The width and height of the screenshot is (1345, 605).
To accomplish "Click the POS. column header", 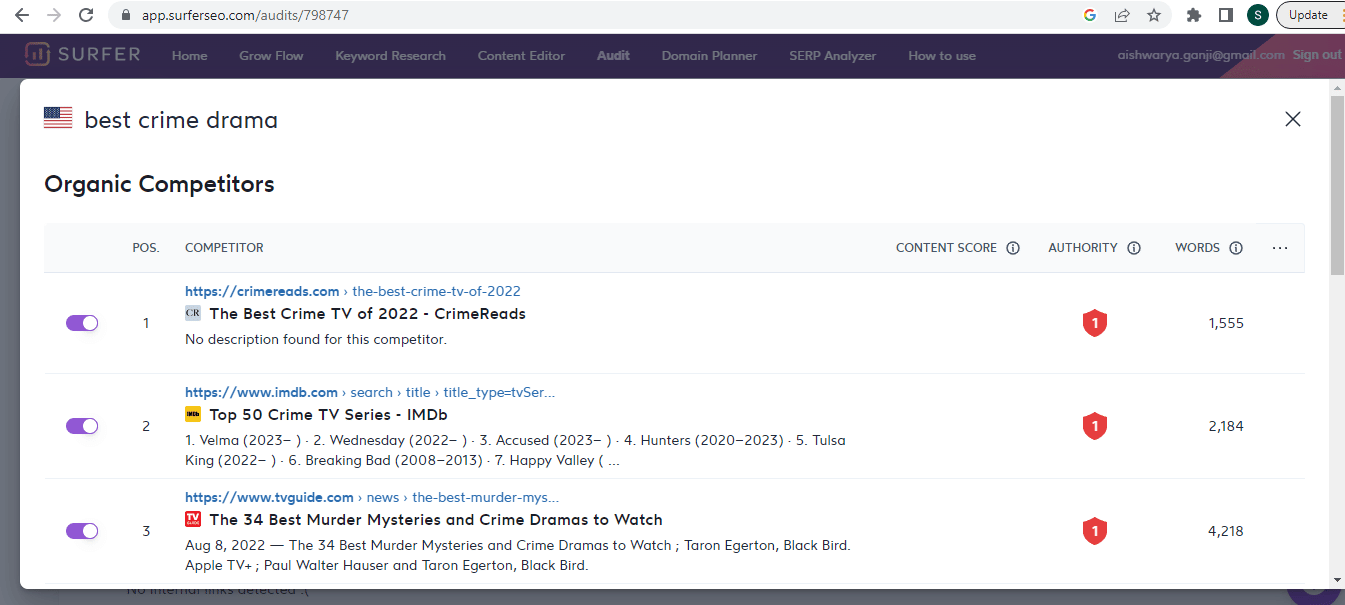I will 146,248.
